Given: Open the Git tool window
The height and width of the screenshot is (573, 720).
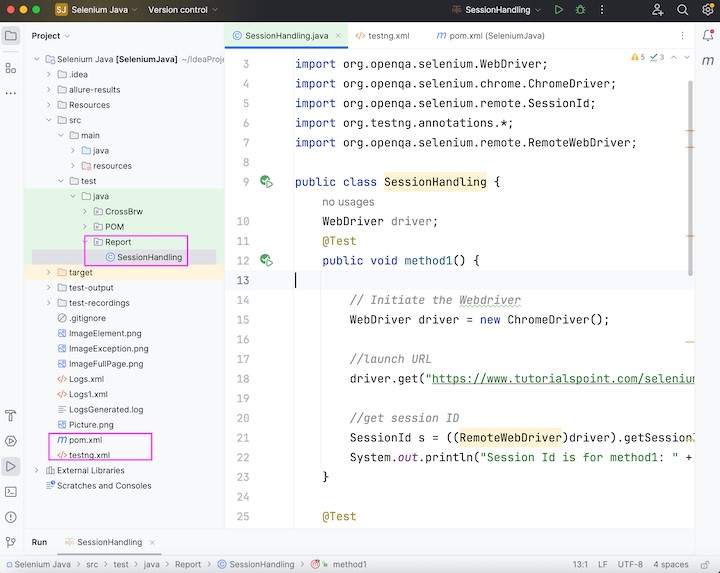Looking at the screenshot, I should click(11, 543).
